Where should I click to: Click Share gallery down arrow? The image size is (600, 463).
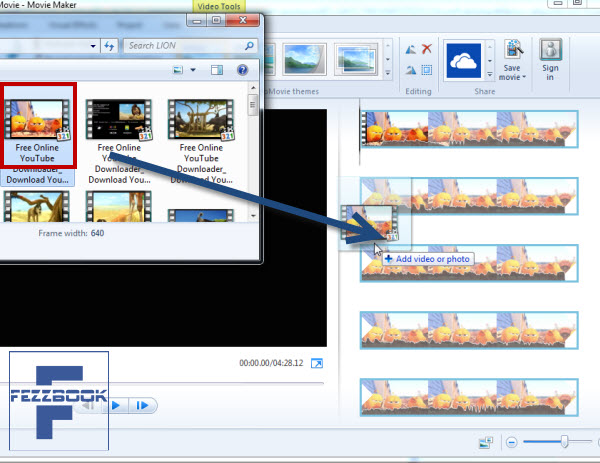pyautogui.click(x=490, y=61)
